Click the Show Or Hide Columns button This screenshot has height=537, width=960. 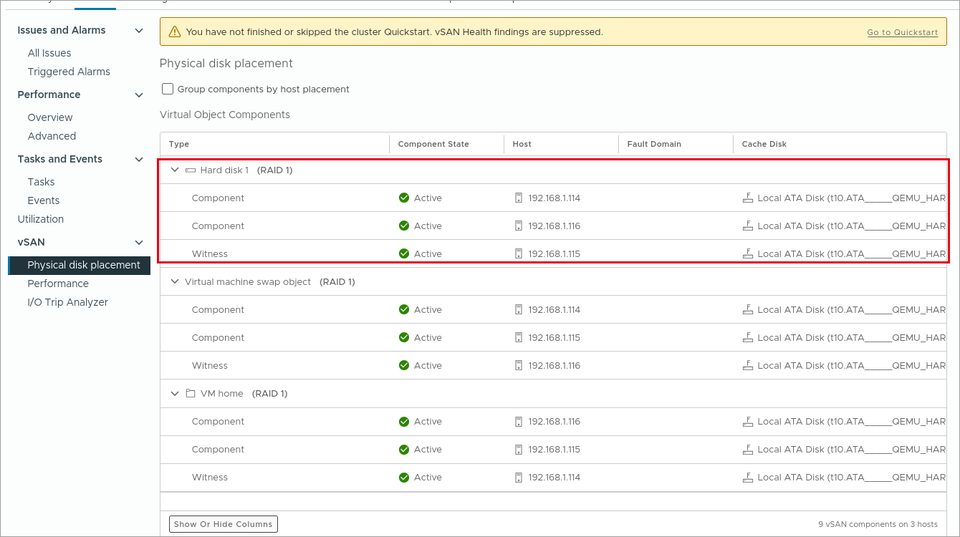pos(223,524)
